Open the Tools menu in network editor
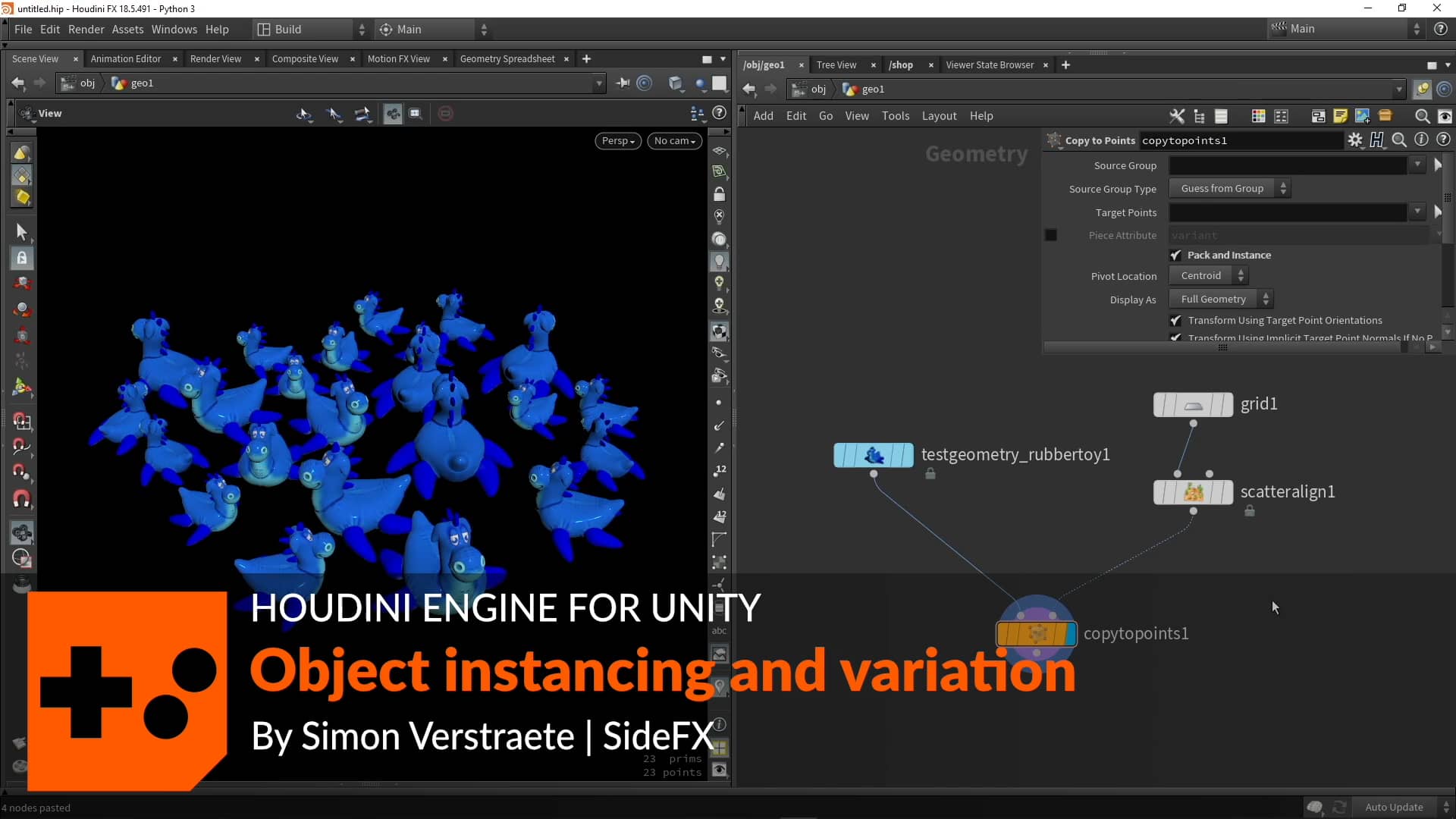Screen dimensions: 1456x819 coord(896,115)
